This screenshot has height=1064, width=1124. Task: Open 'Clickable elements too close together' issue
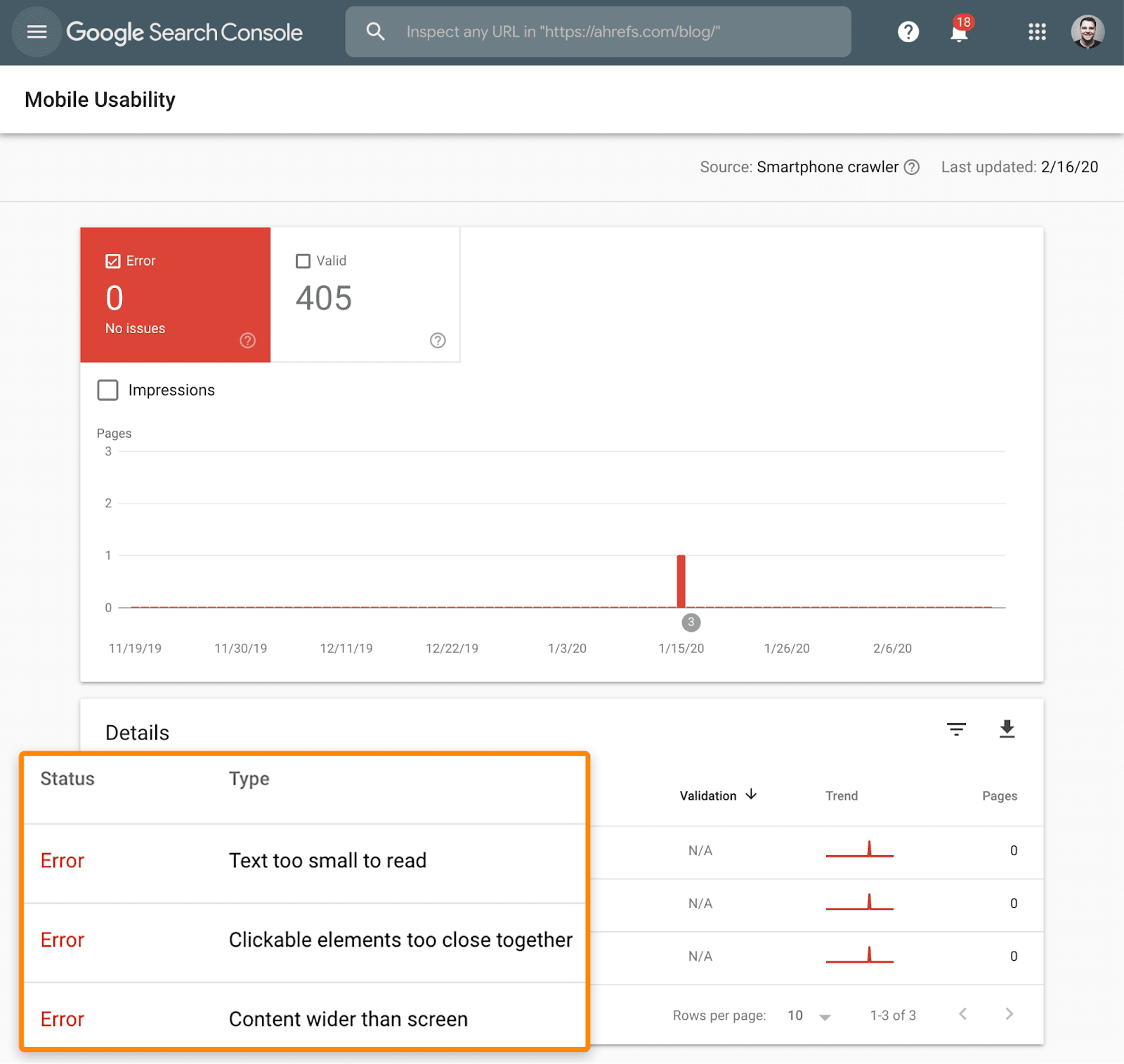coord(400,940)
